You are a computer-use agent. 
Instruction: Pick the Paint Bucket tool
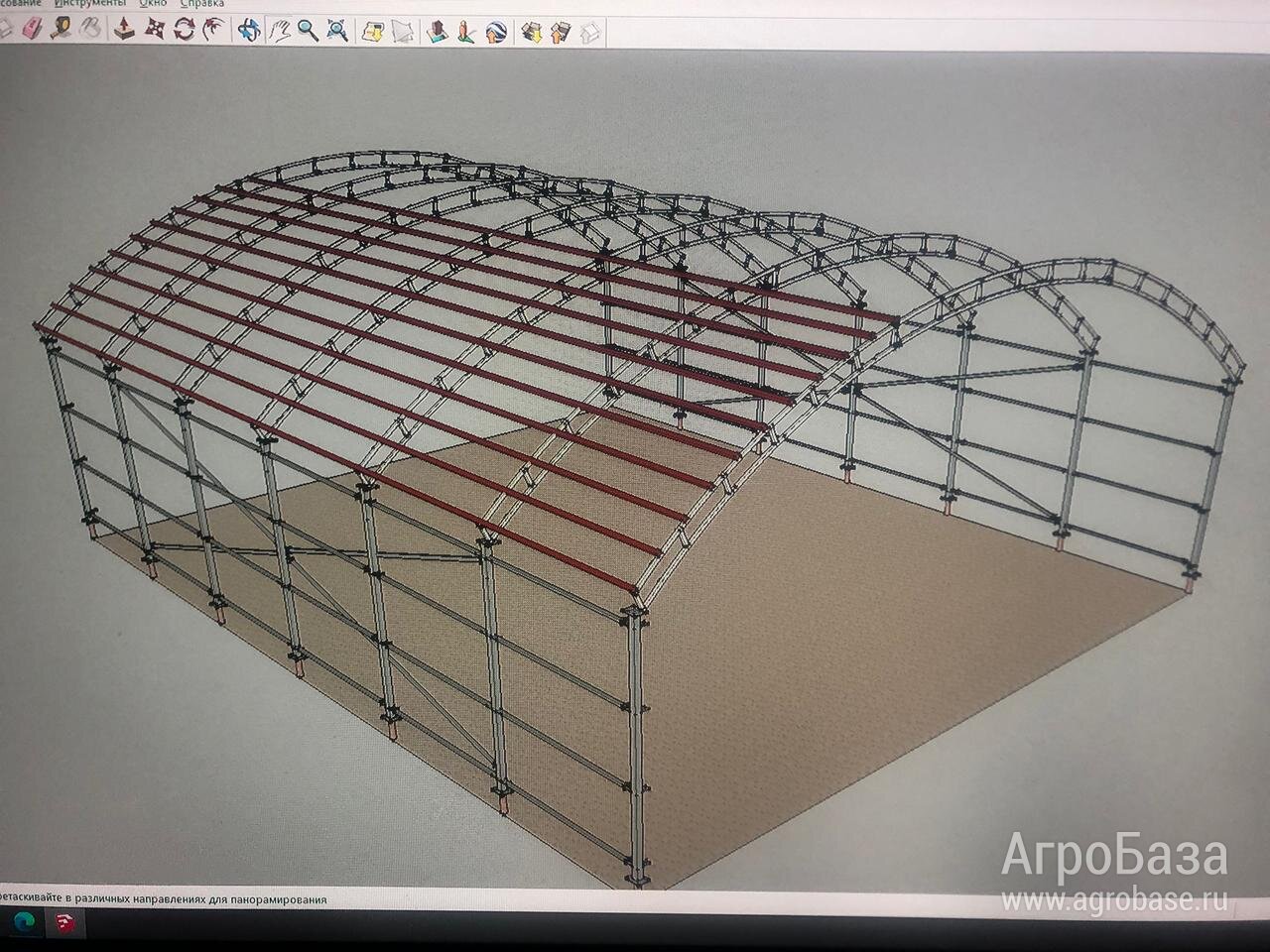(89, 29)
